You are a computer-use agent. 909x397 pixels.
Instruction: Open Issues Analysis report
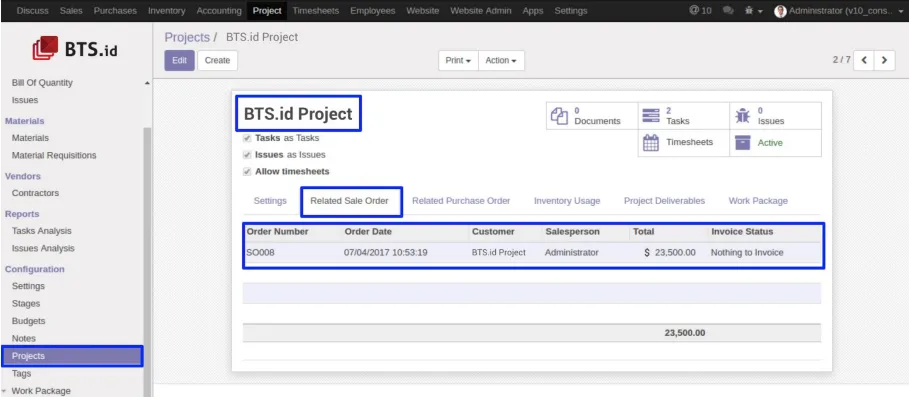[x=43, y=248]
